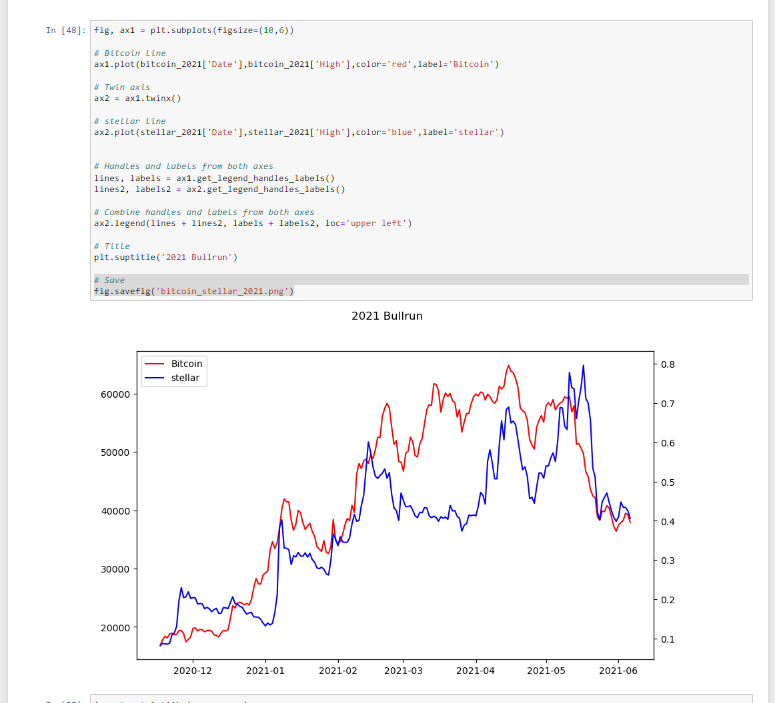Click the red Bitcoin legend line swatch

(154, 364)
